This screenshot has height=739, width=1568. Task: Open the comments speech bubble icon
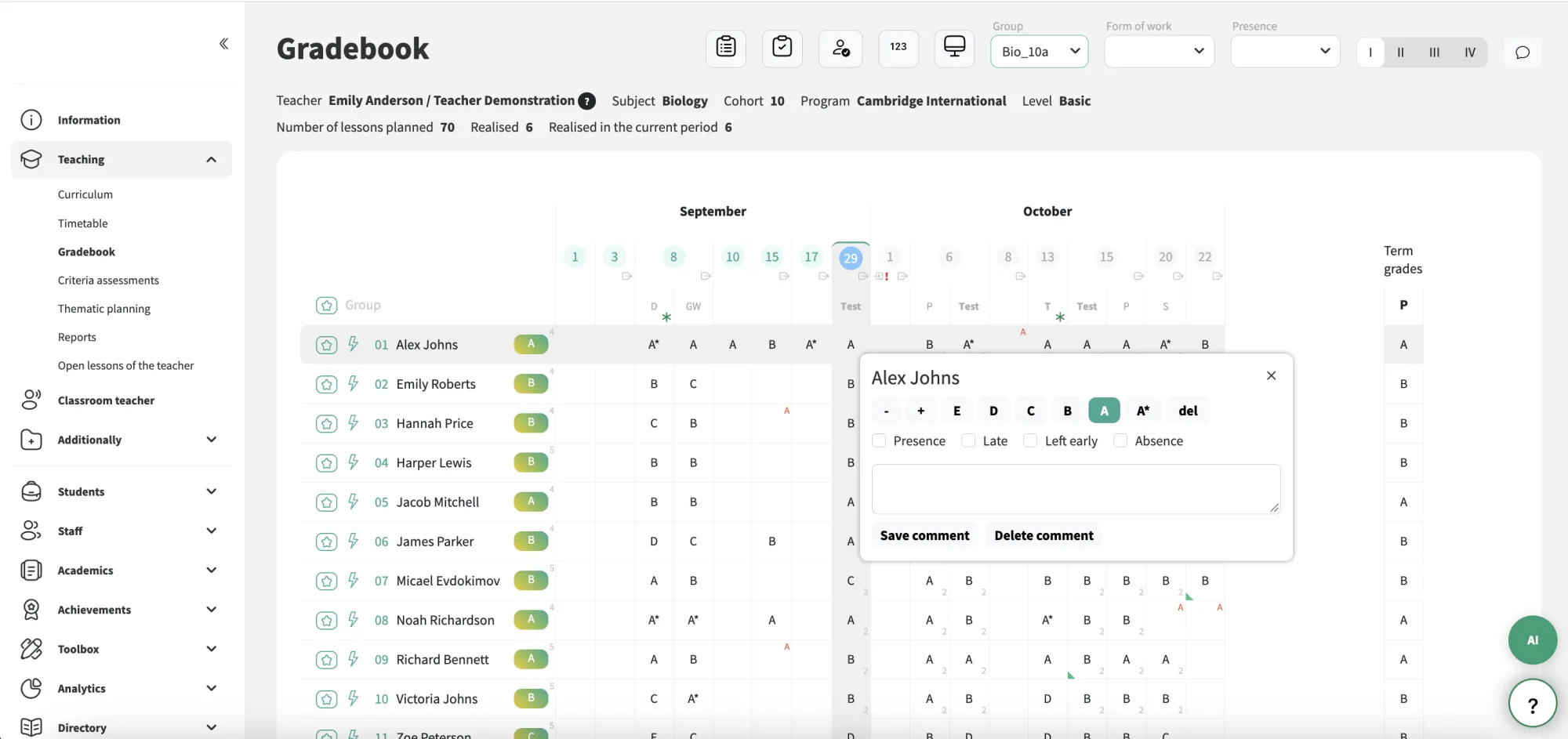click(x=1523, y=53)
